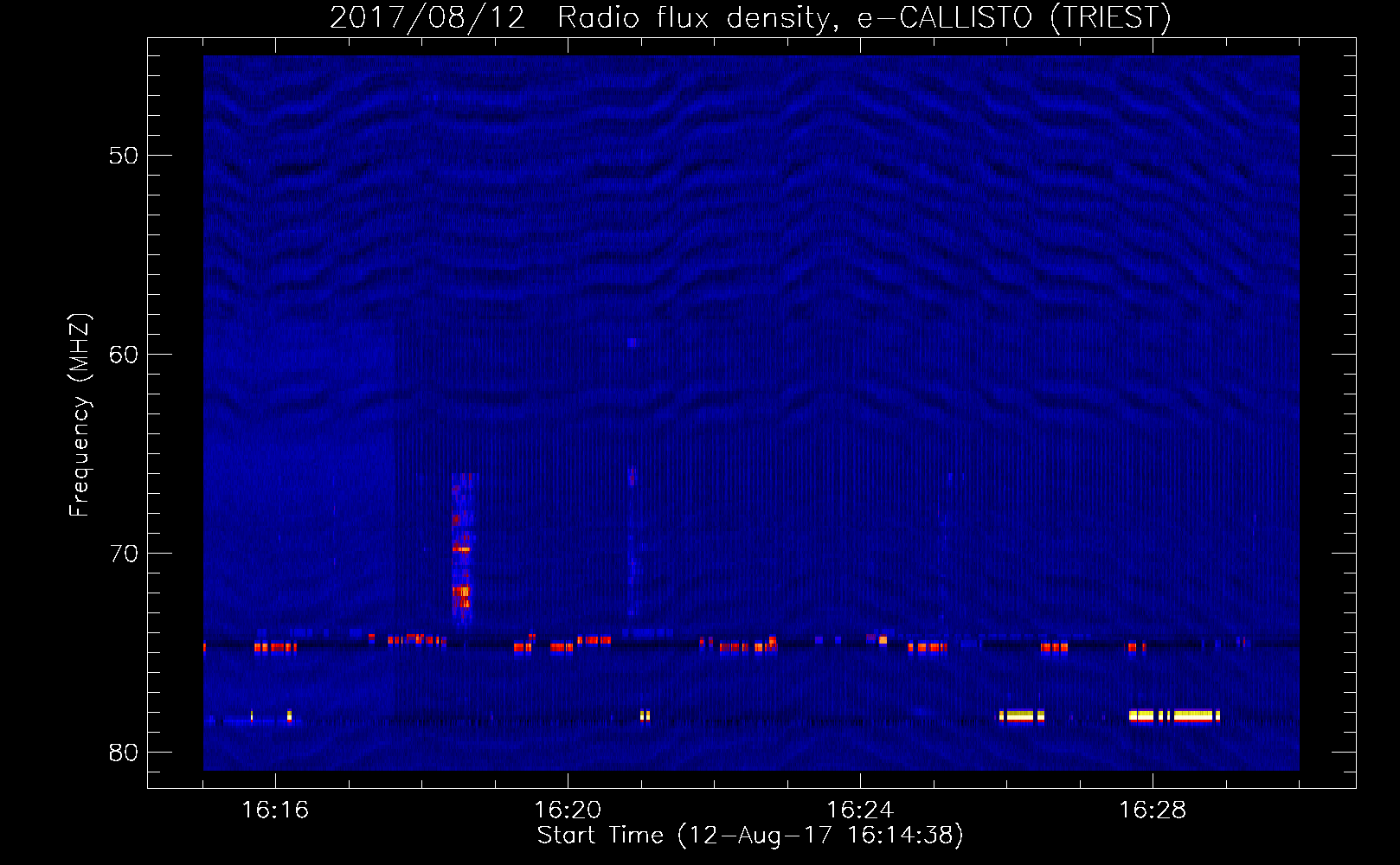Click the 'Start Time (12-Aug-17 16:14:38)' x-axis label
Image resolution: width=1400 pixels, height=865 pixels.
750,836
